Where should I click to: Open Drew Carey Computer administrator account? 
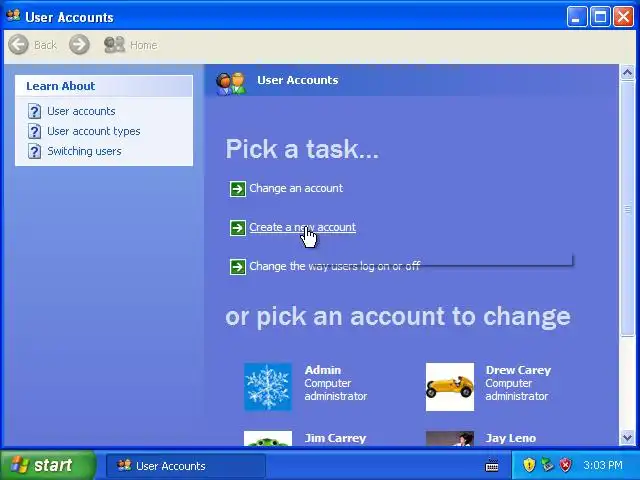tap(518, 383)
